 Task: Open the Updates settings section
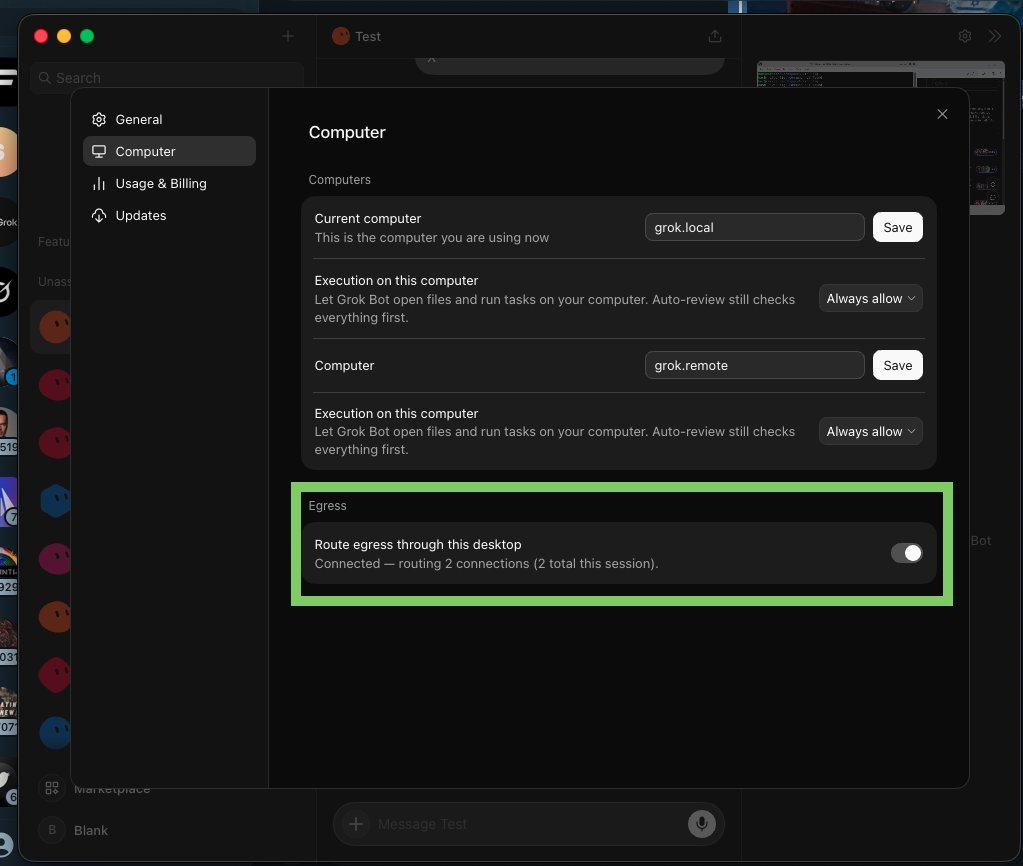(169, 215)
